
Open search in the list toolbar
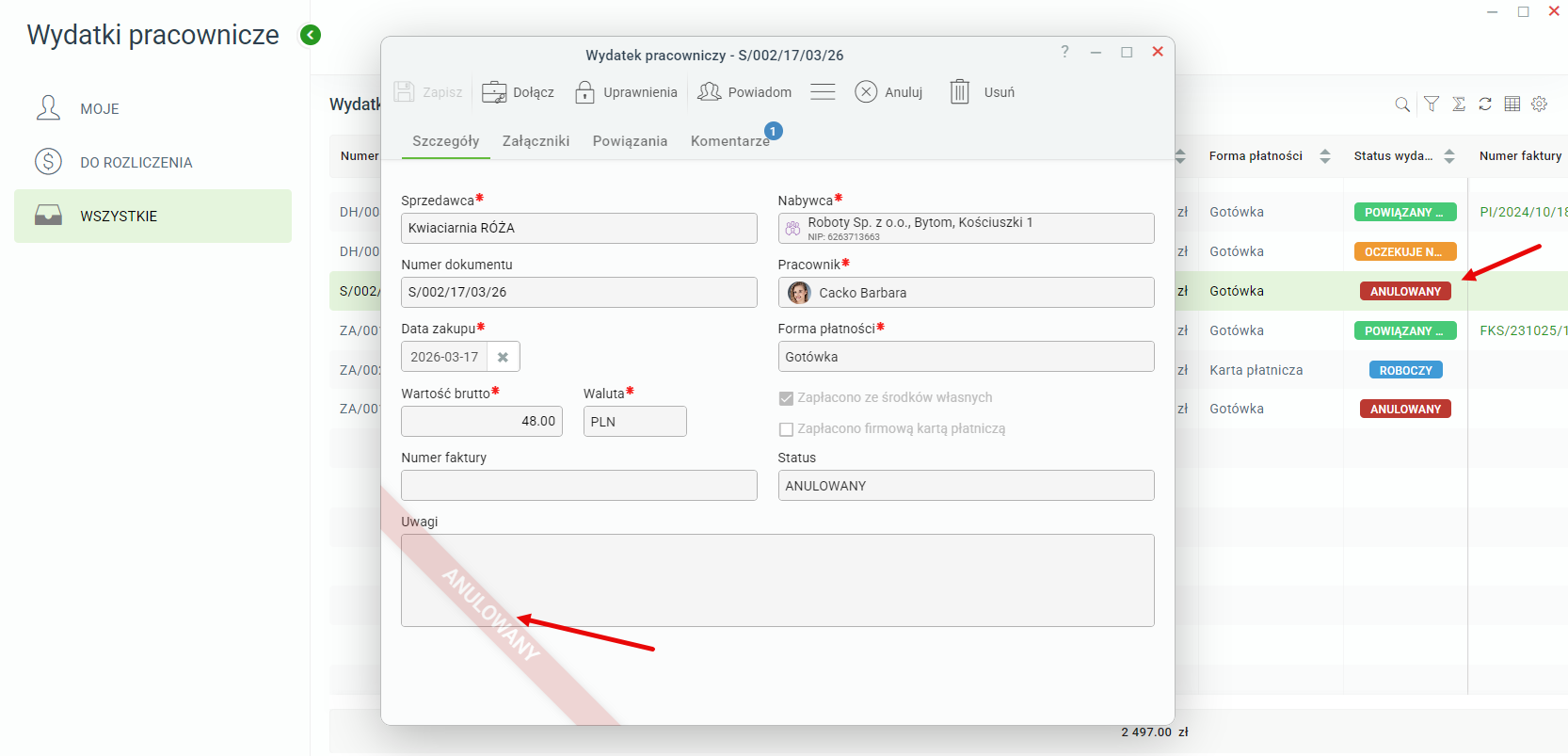click(1402, 105)
